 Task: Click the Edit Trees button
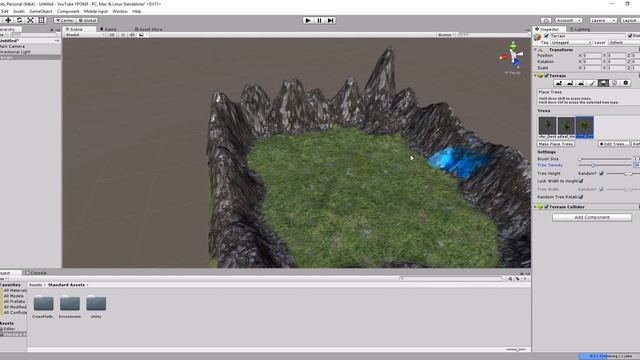[x=613, y=144]
